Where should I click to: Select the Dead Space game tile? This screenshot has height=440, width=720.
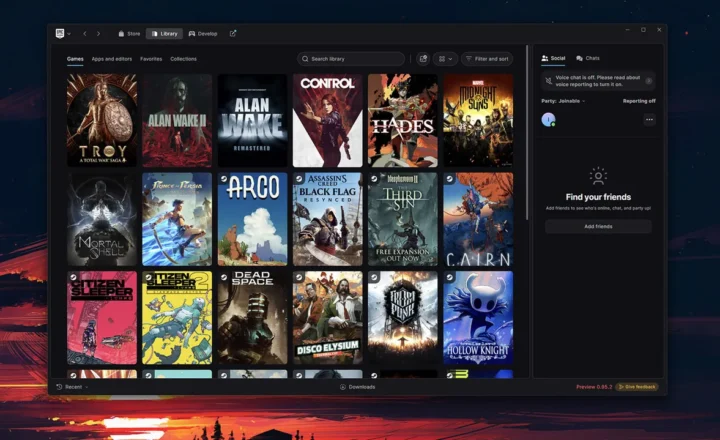click(253, 318)
